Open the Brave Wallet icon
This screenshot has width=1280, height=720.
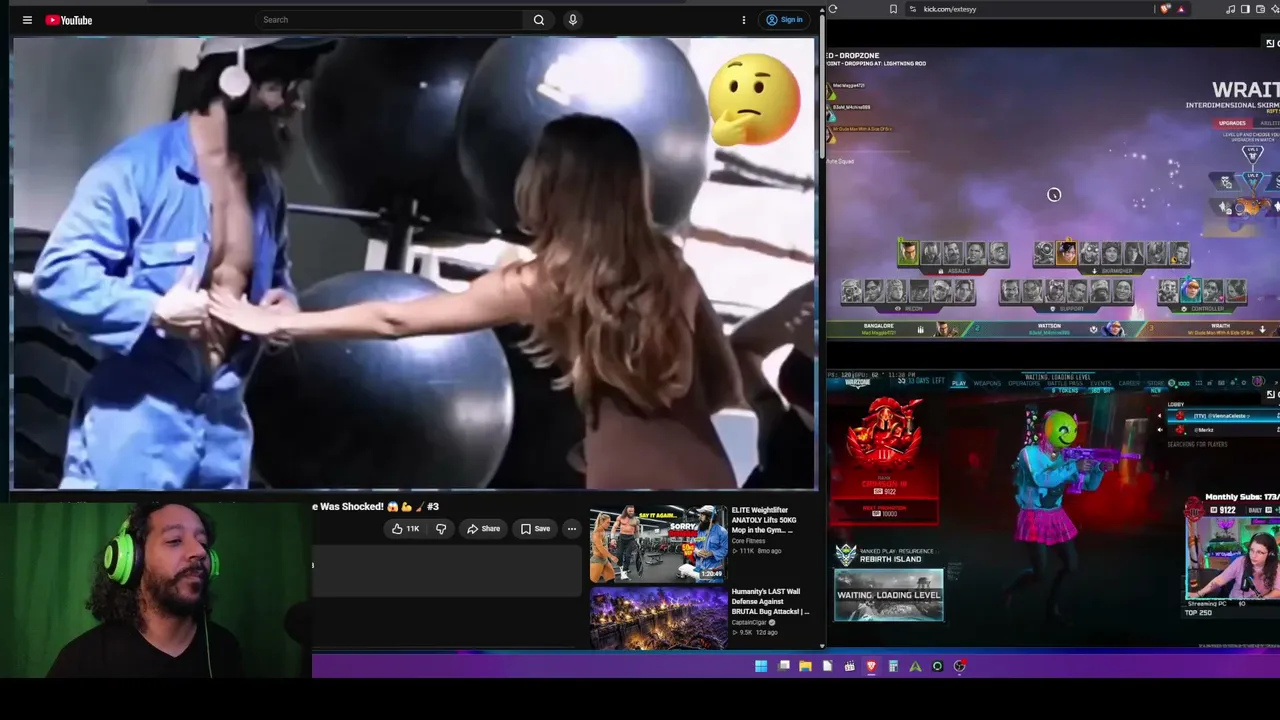coord(1260,9)
